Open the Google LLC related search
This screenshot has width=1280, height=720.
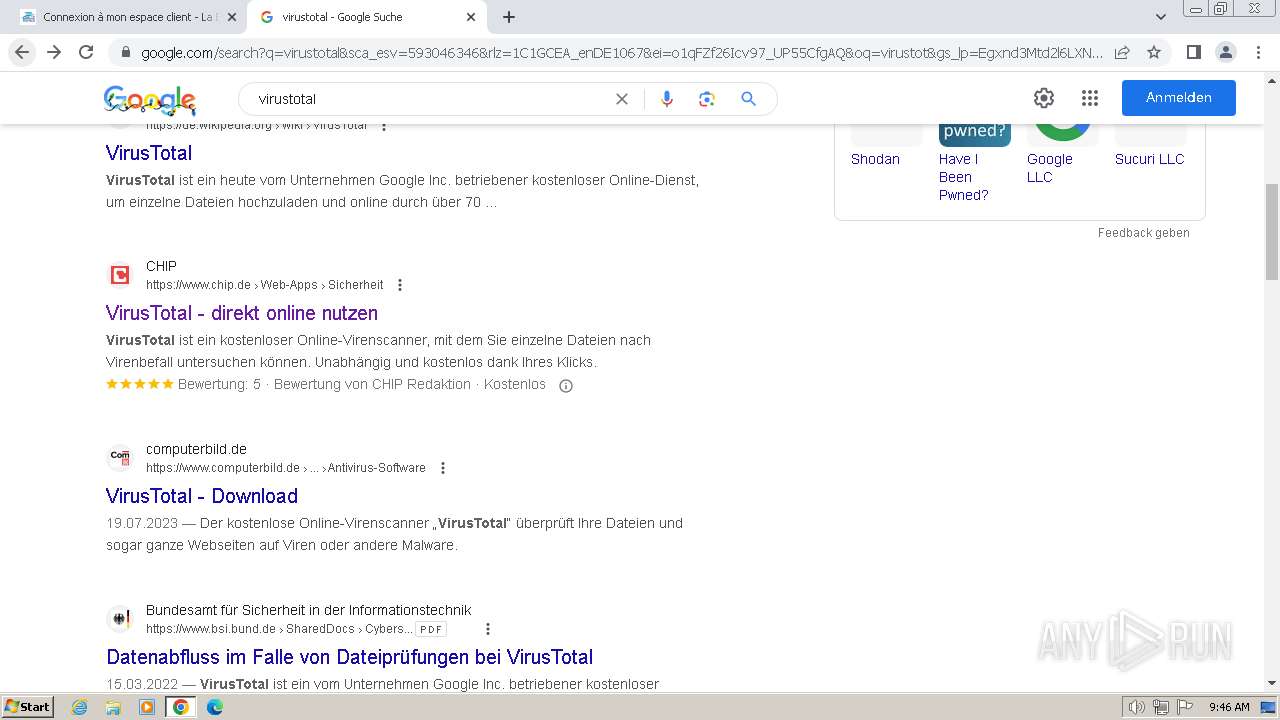[x=1050, y=168]
